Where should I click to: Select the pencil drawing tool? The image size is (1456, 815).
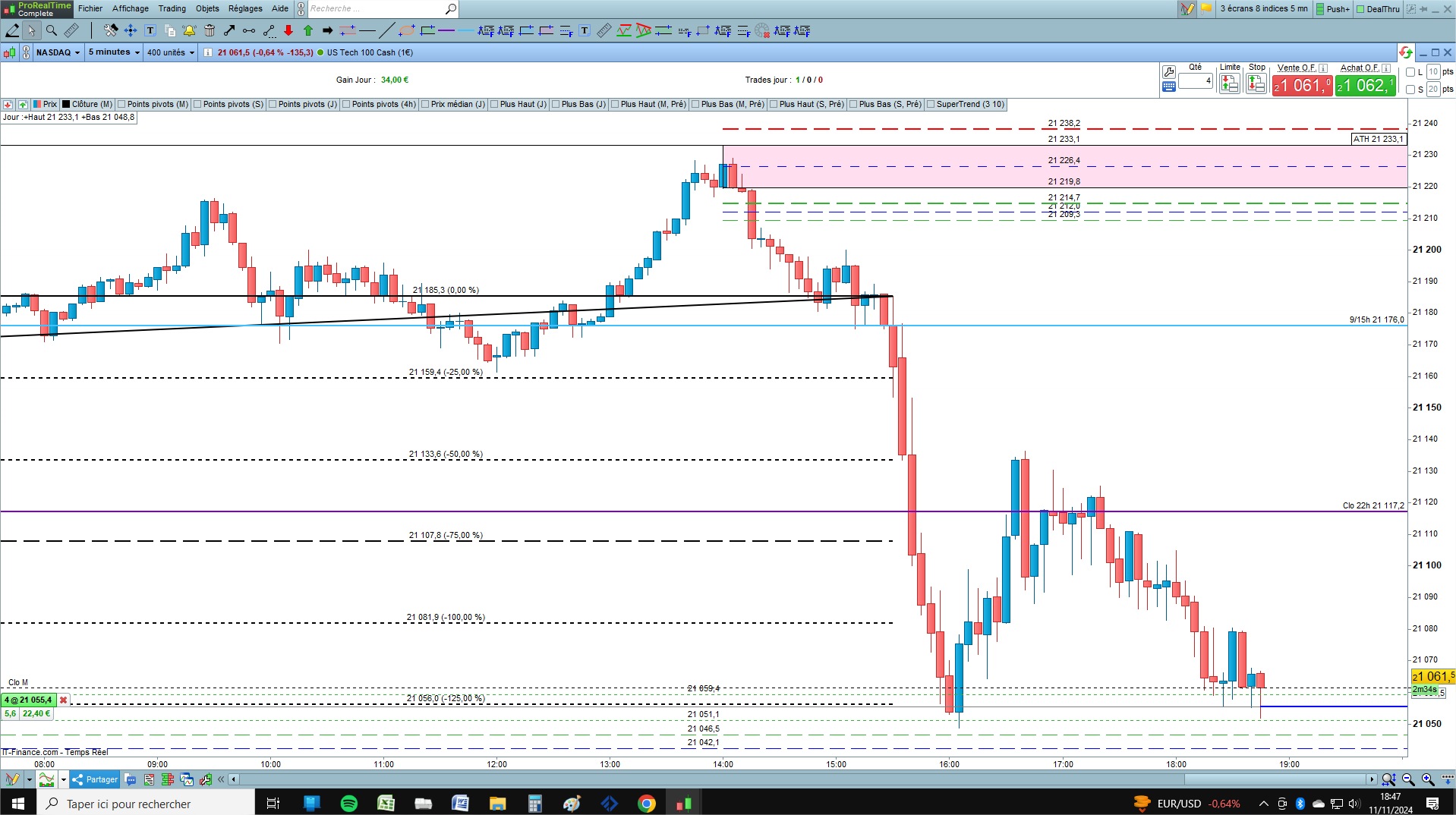pyautogui.click(x=12, y=30)
